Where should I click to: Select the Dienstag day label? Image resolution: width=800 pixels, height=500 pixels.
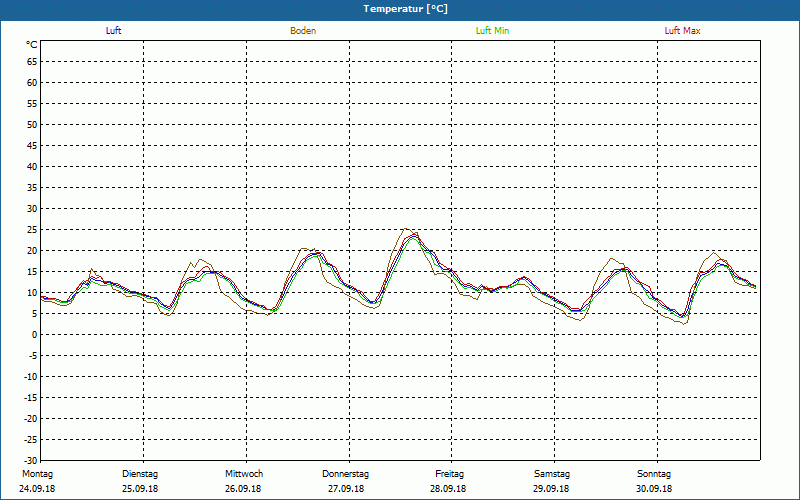140,474
